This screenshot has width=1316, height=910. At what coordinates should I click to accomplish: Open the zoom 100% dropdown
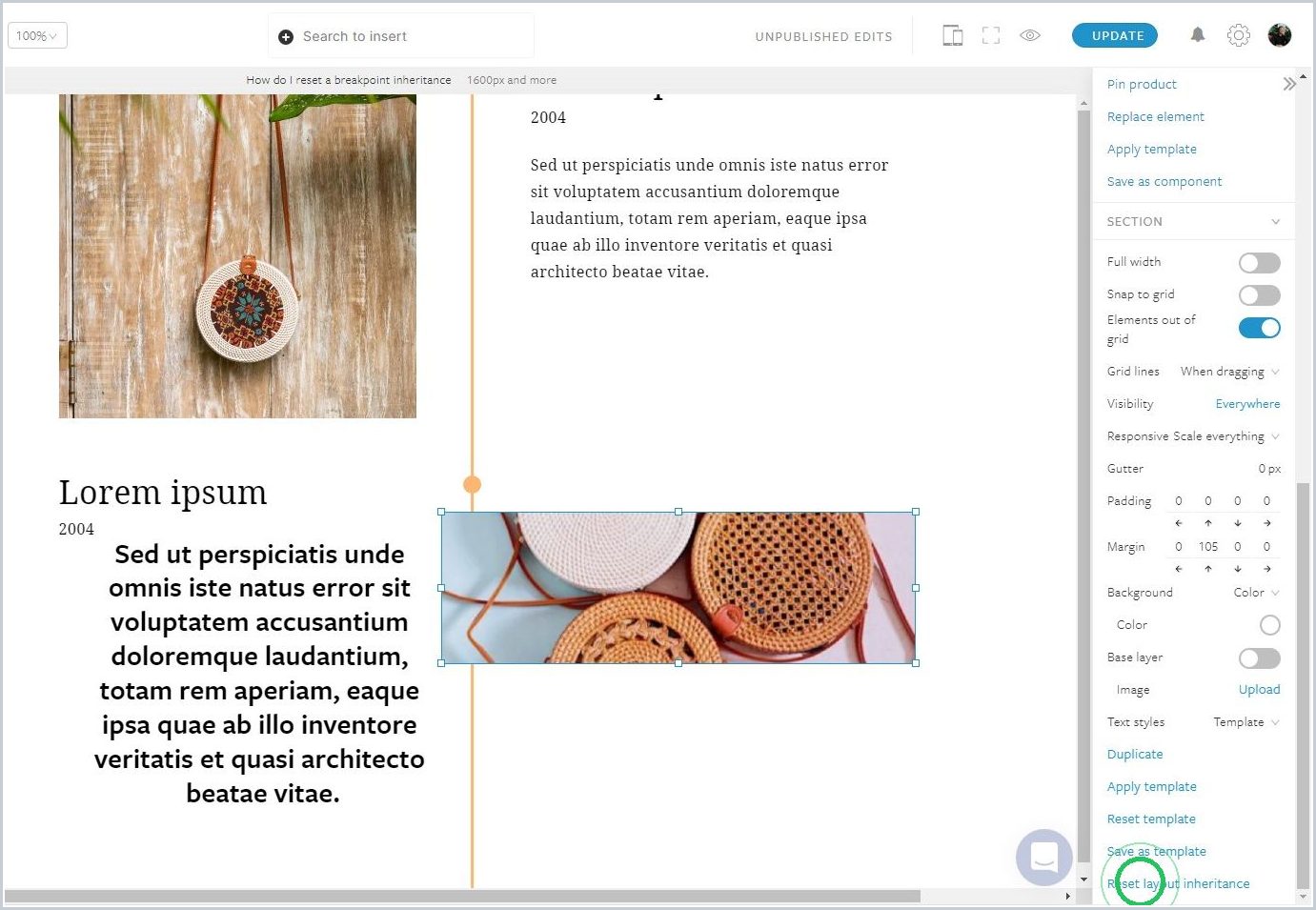click(x=37, y=36)
